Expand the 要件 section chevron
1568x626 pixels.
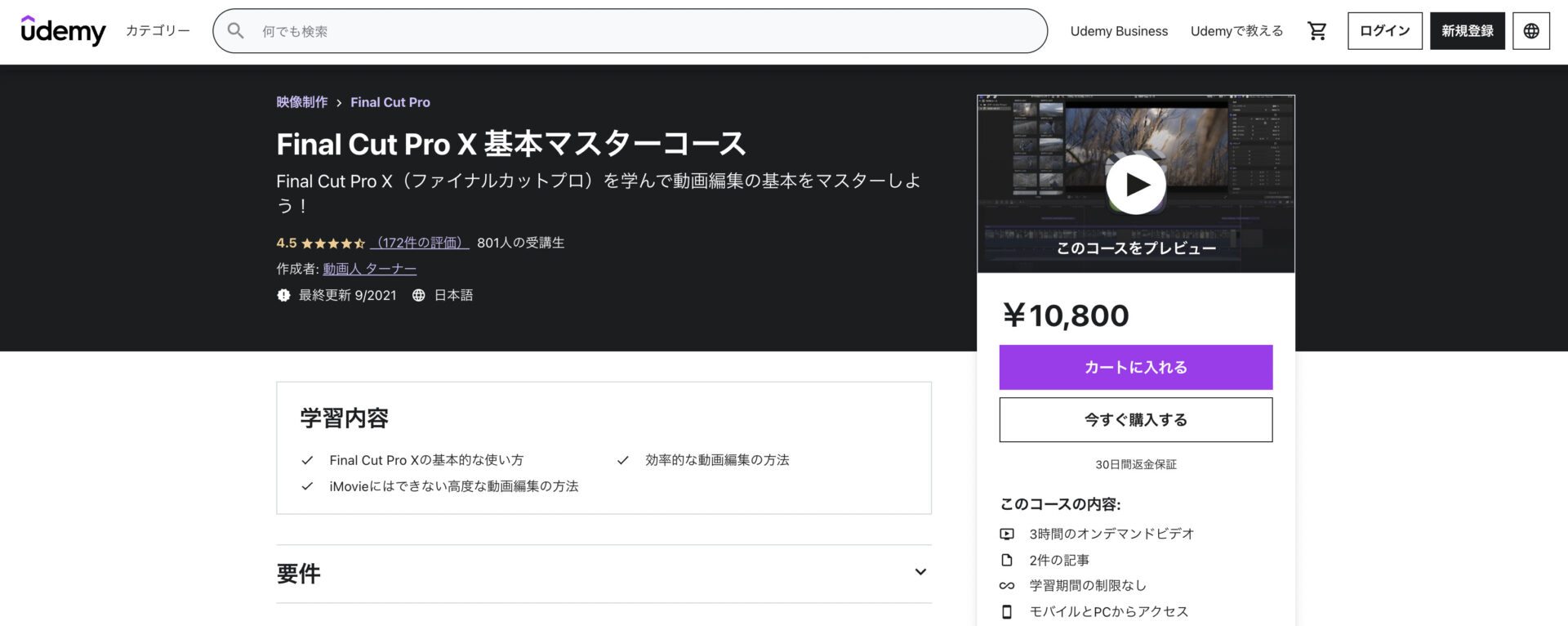pyautogui.click(x=920, y=572)
